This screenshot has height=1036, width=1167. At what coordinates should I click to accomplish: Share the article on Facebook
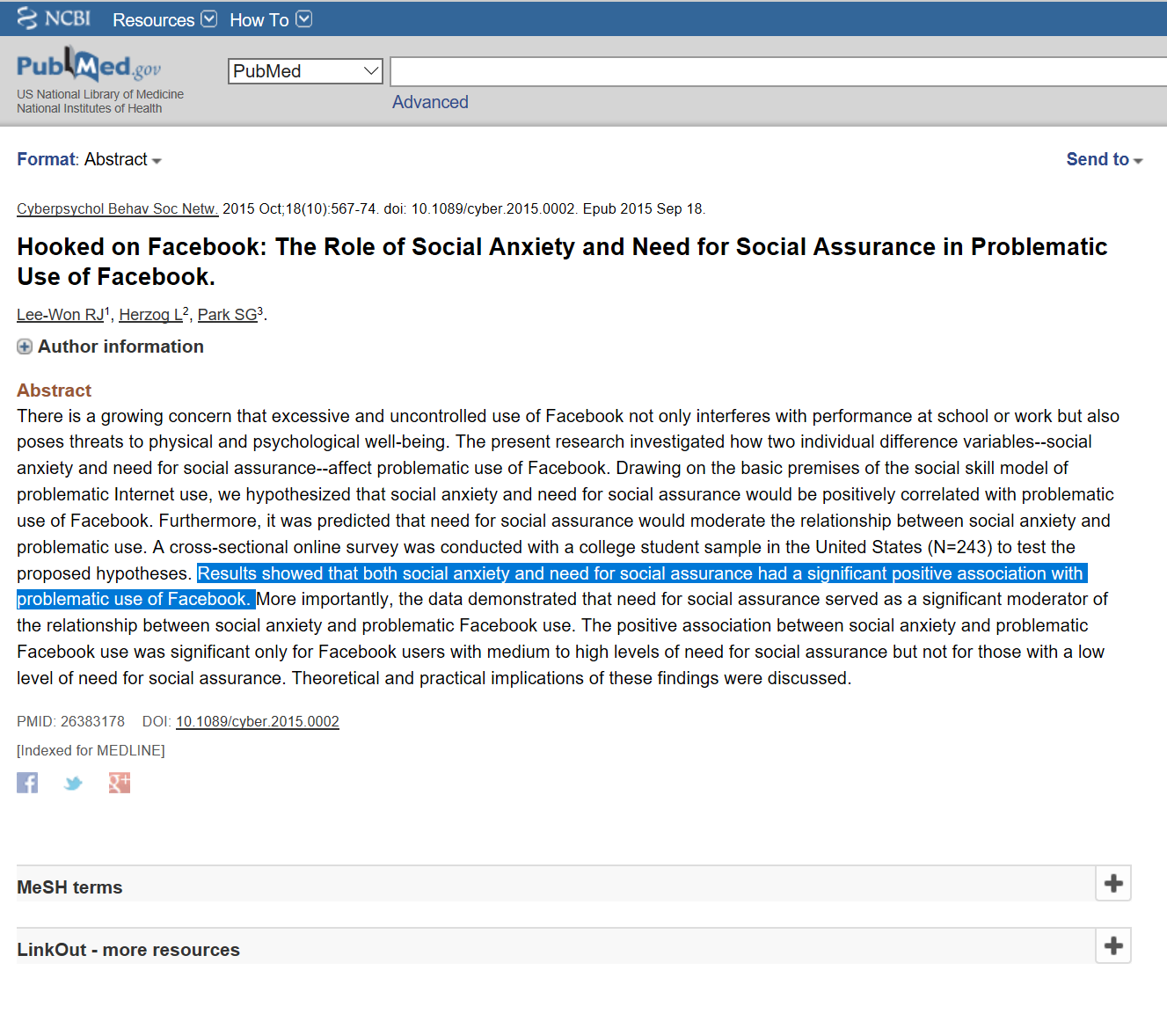pyautogui.click(x=27, y=783)
